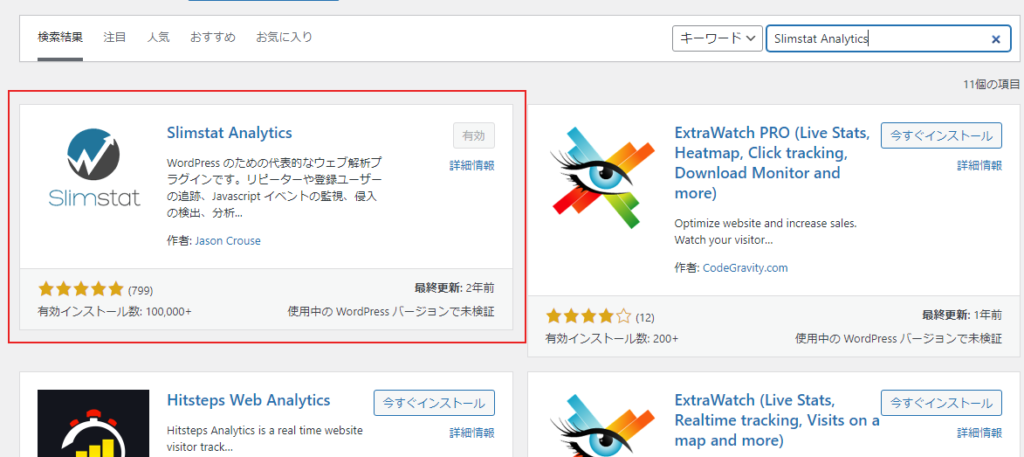Click the Slimstat Analytics Japanese description text
The width and height of the screenshot is (1024, 457).
tap(275, 187)
